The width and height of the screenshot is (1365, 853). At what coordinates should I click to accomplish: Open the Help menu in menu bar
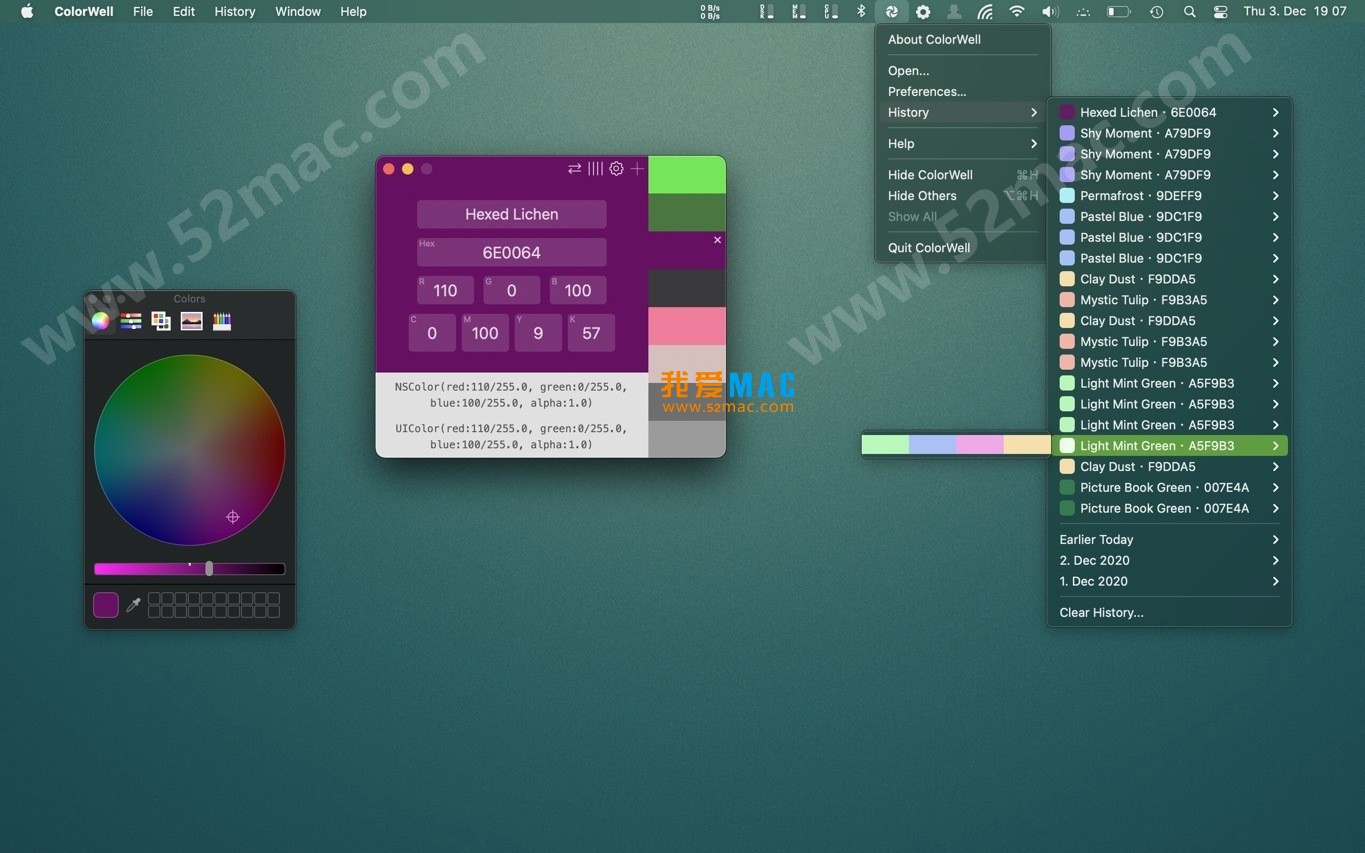[353, 12]
